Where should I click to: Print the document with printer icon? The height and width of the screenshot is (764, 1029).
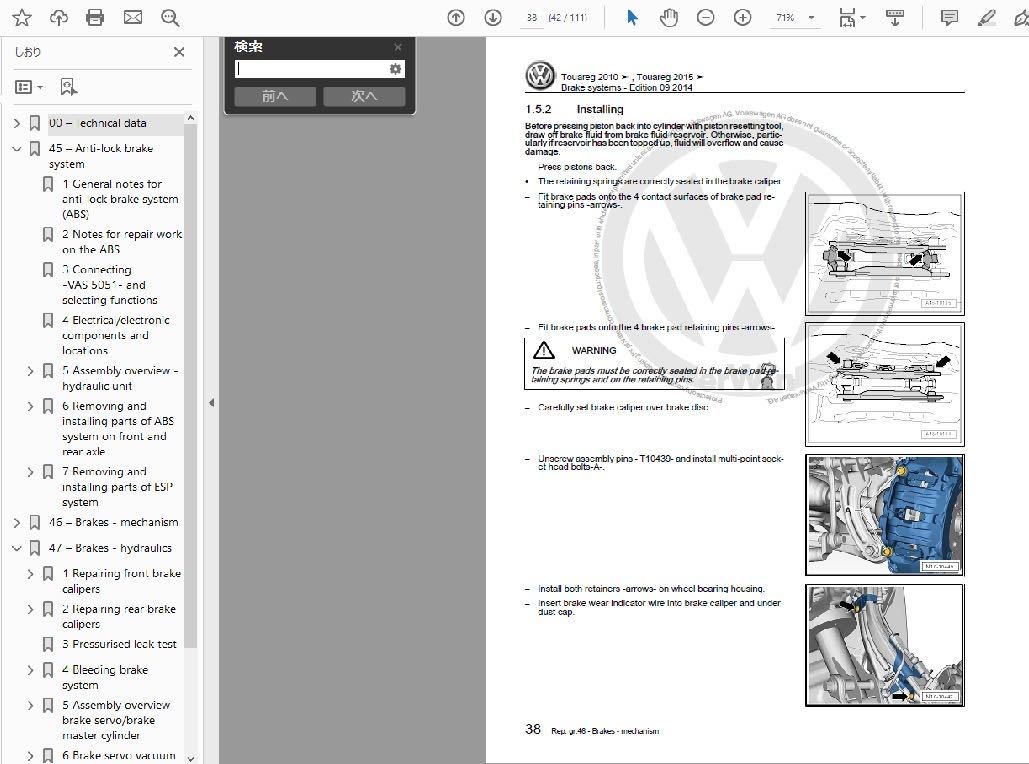coord(95,18)
